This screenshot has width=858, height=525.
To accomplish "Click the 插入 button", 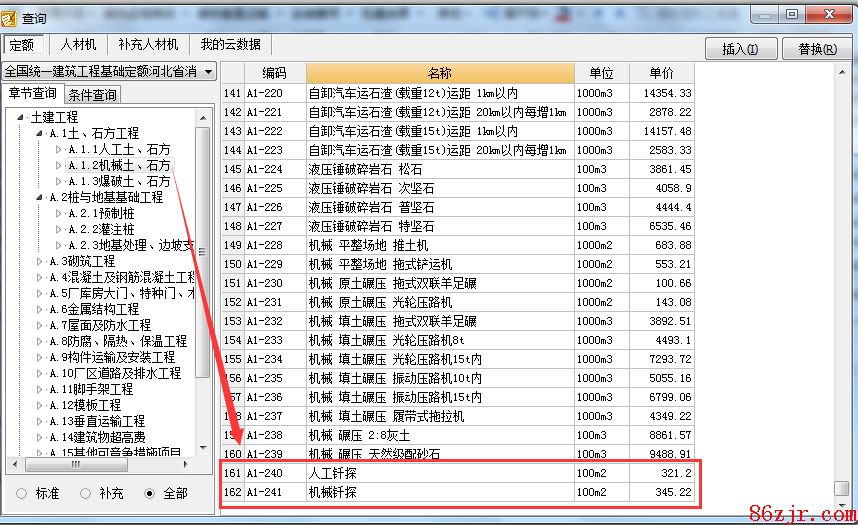I will tap(740, 49).
